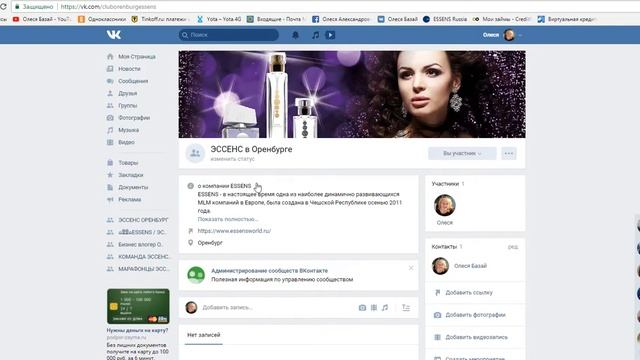The width and height of the screenshot is (640, 360).
Task: Click Добавить фотографии
Action: pyautogui.click(x=476, y=315)
